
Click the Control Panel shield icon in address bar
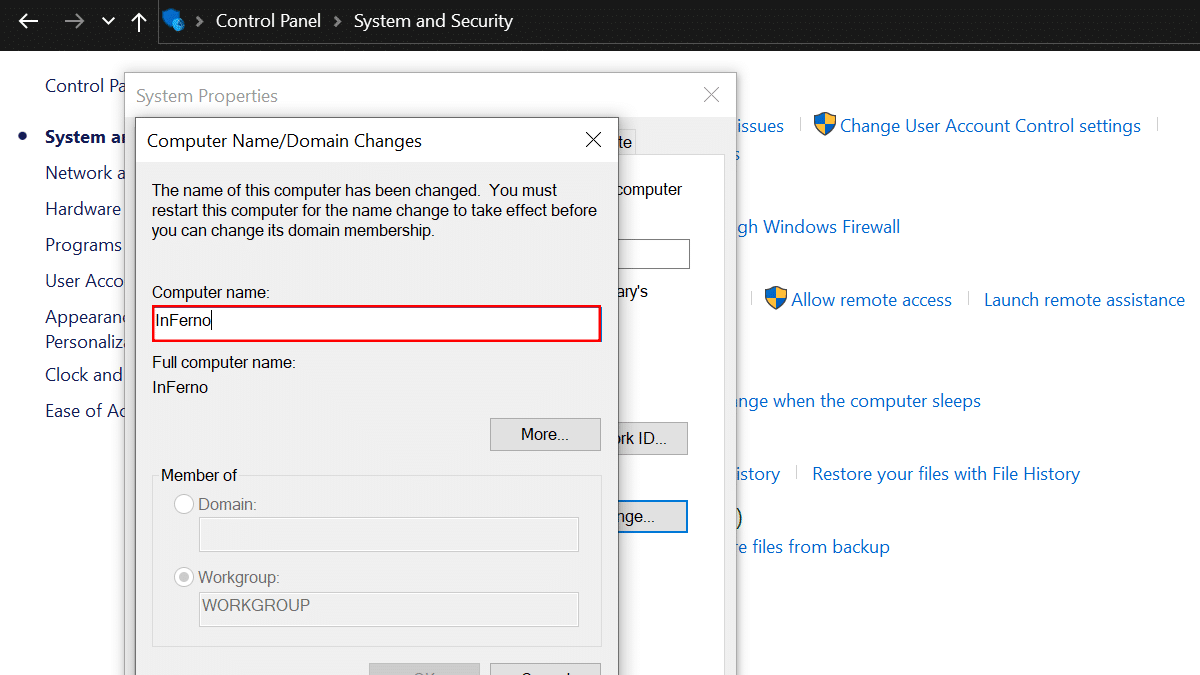coord(173,20)
